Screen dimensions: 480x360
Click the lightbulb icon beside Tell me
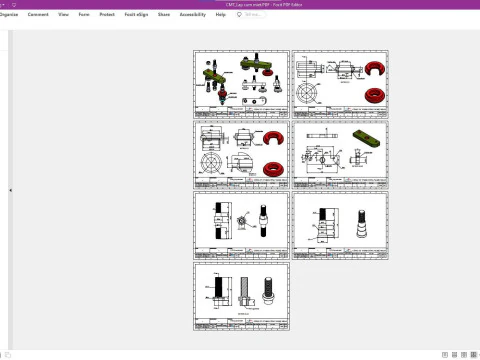(x=239, y=14)
